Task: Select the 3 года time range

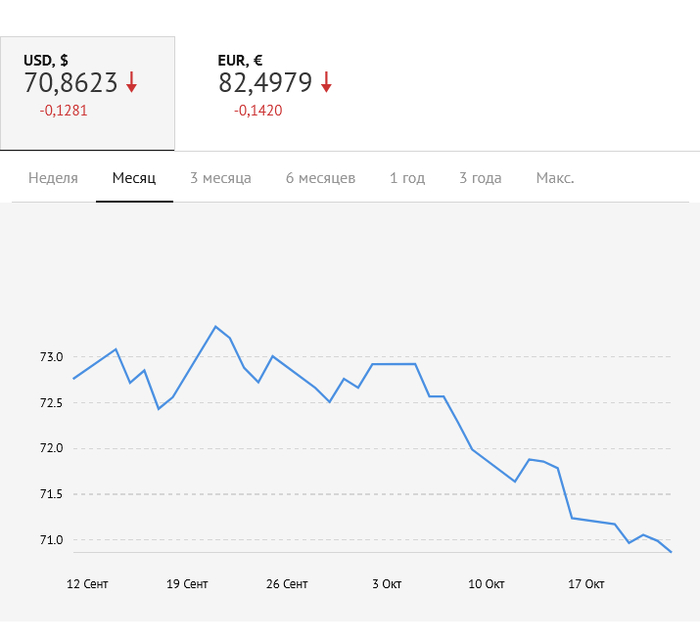Action: pyautogui.click(x=480, y=178)
